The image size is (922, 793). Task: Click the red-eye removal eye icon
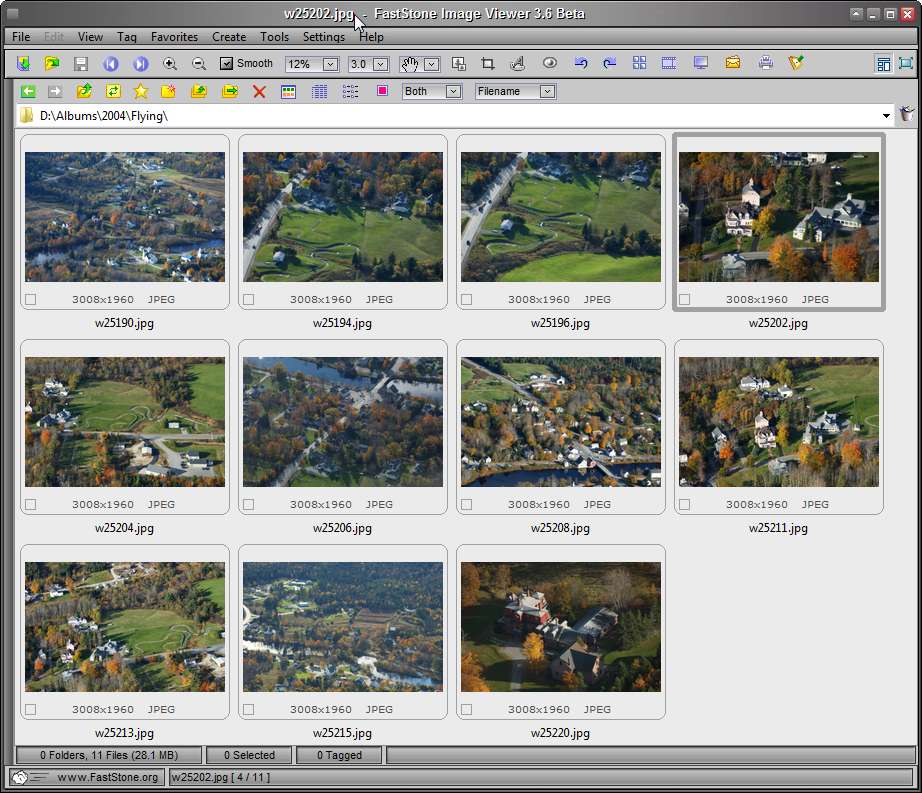550,63
